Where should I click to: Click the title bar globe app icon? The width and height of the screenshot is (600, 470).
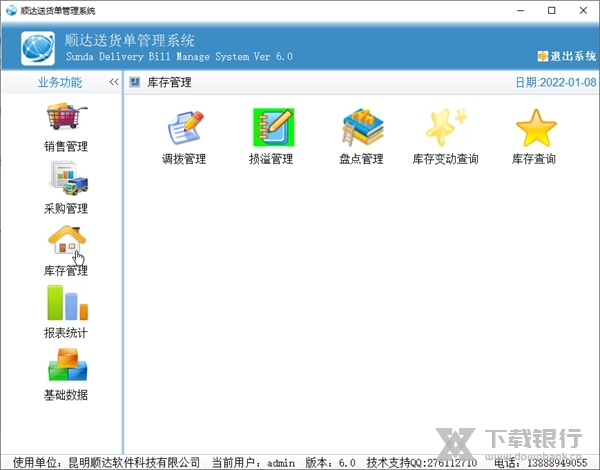click(11, 10)
